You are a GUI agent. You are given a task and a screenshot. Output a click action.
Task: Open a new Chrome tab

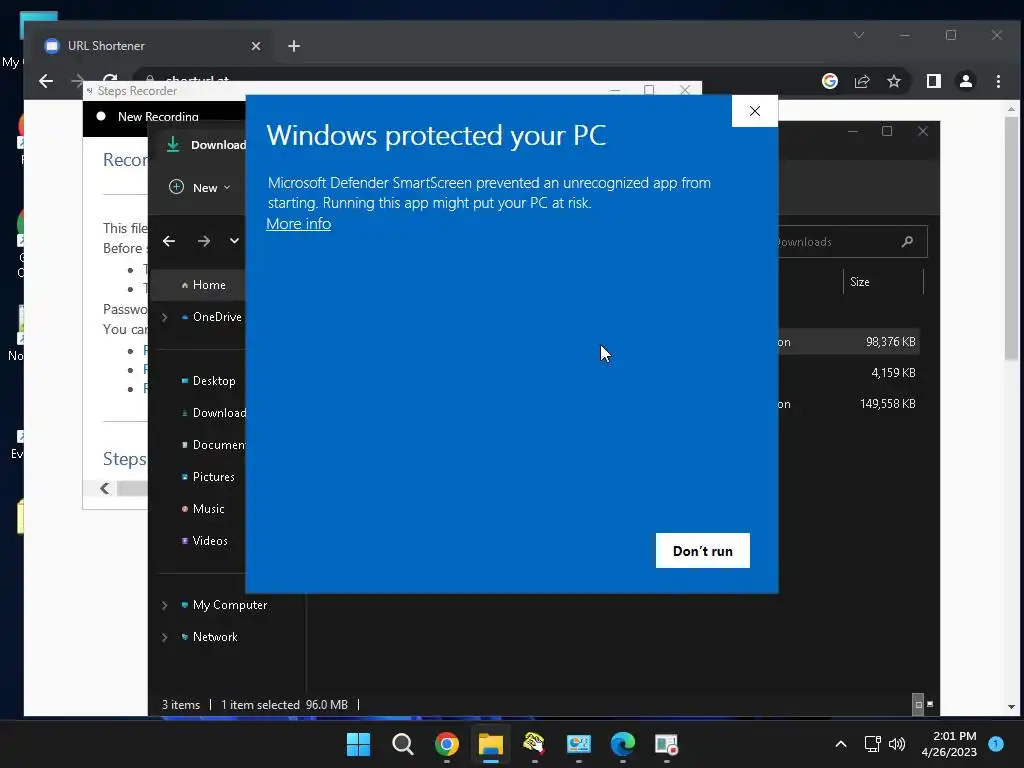click(x=294, y=46)
